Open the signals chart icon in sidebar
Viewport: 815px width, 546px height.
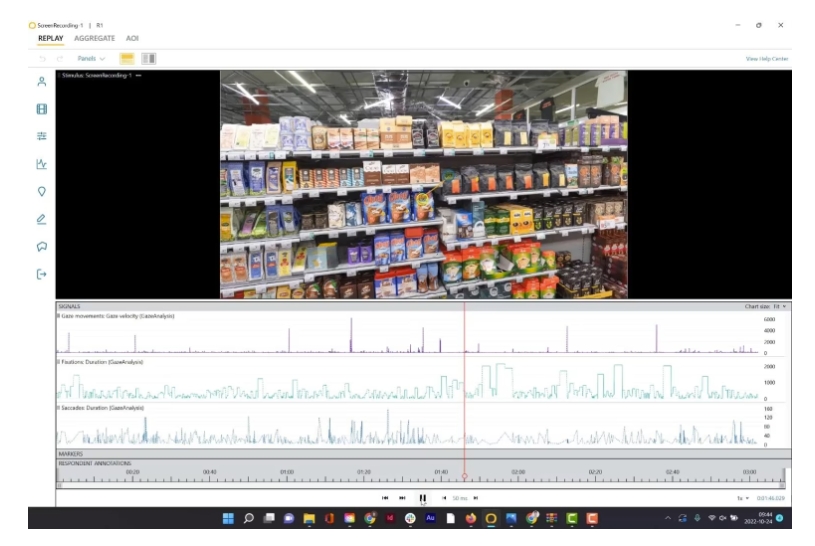pyautogui.click(x=42, y=164)
